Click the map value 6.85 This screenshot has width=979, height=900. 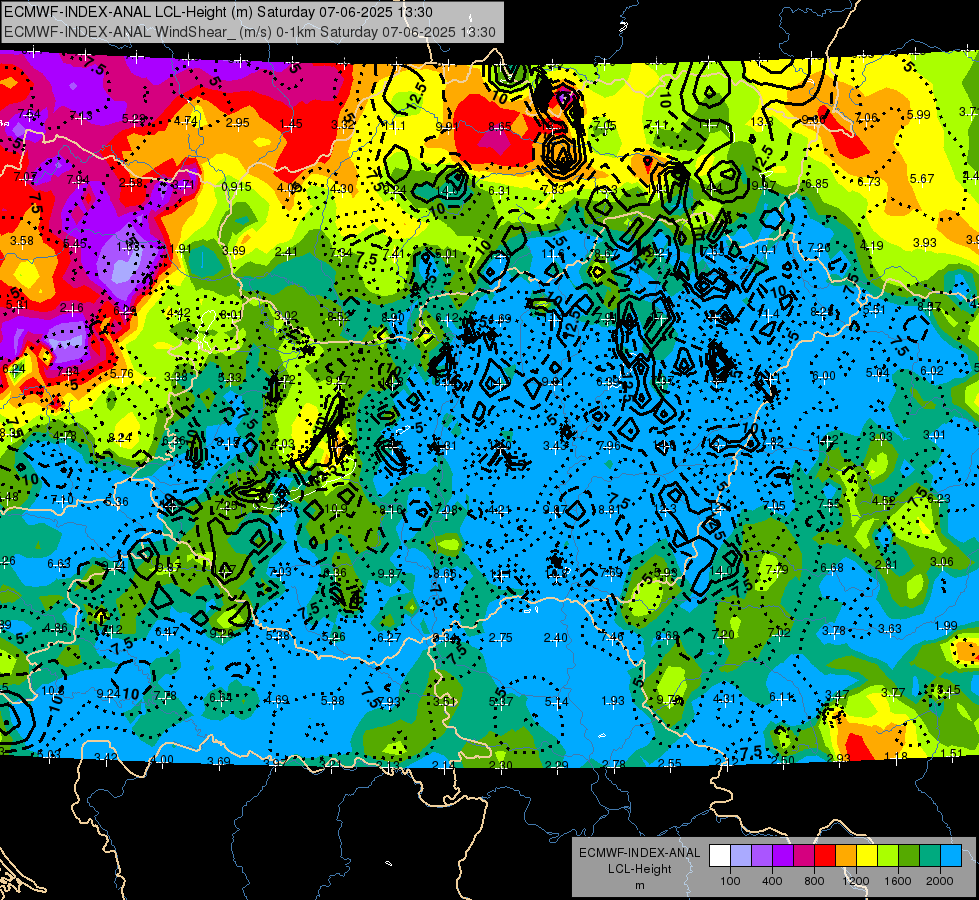(816, 184)
